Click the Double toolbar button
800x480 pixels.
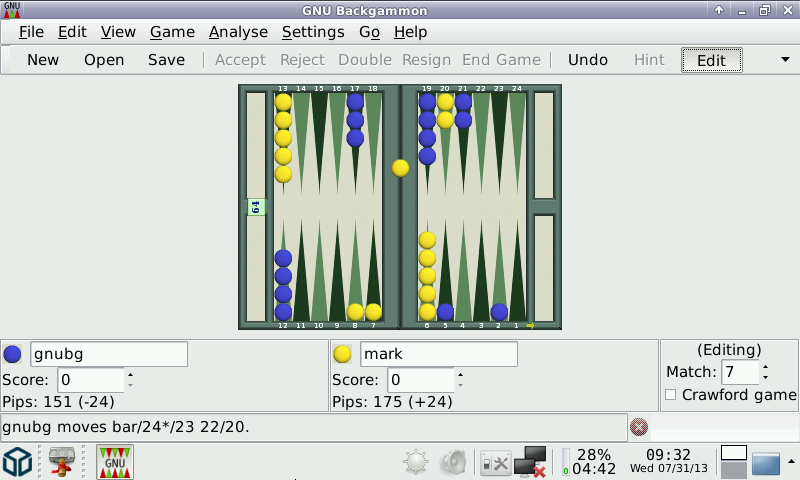[365, 60]
